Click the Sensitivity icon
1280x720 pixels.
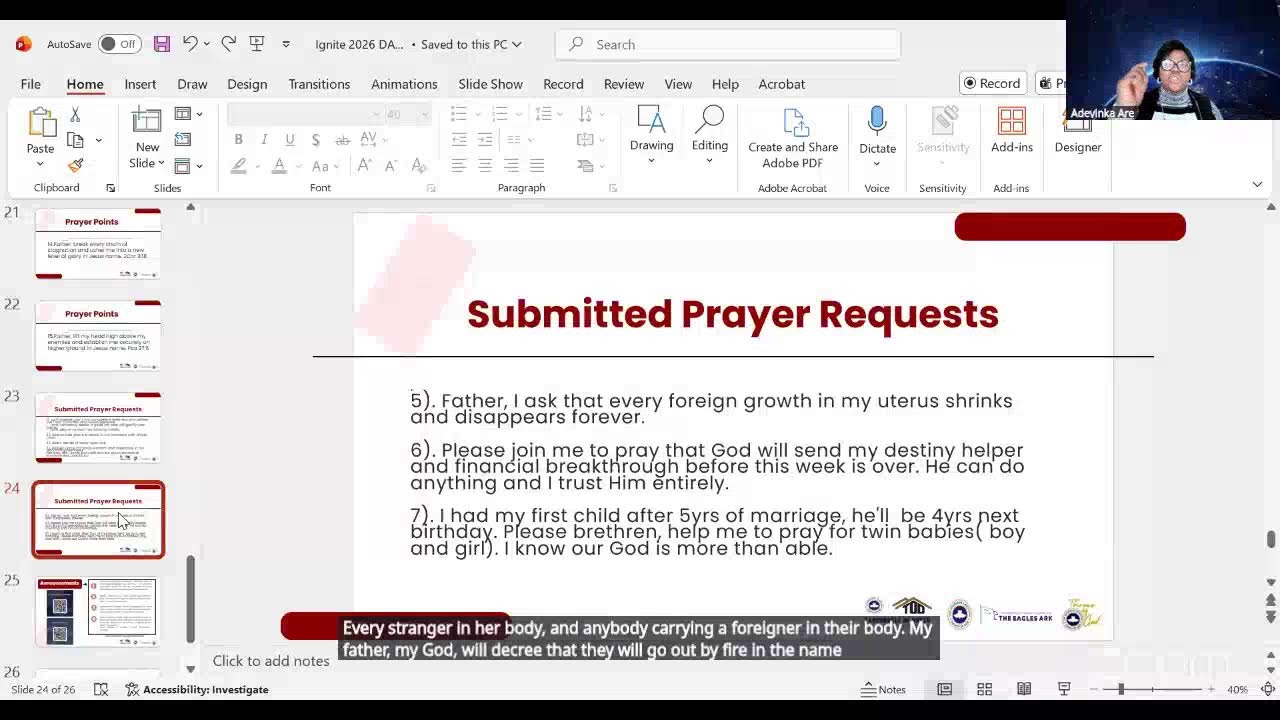[x=943, y=122]
